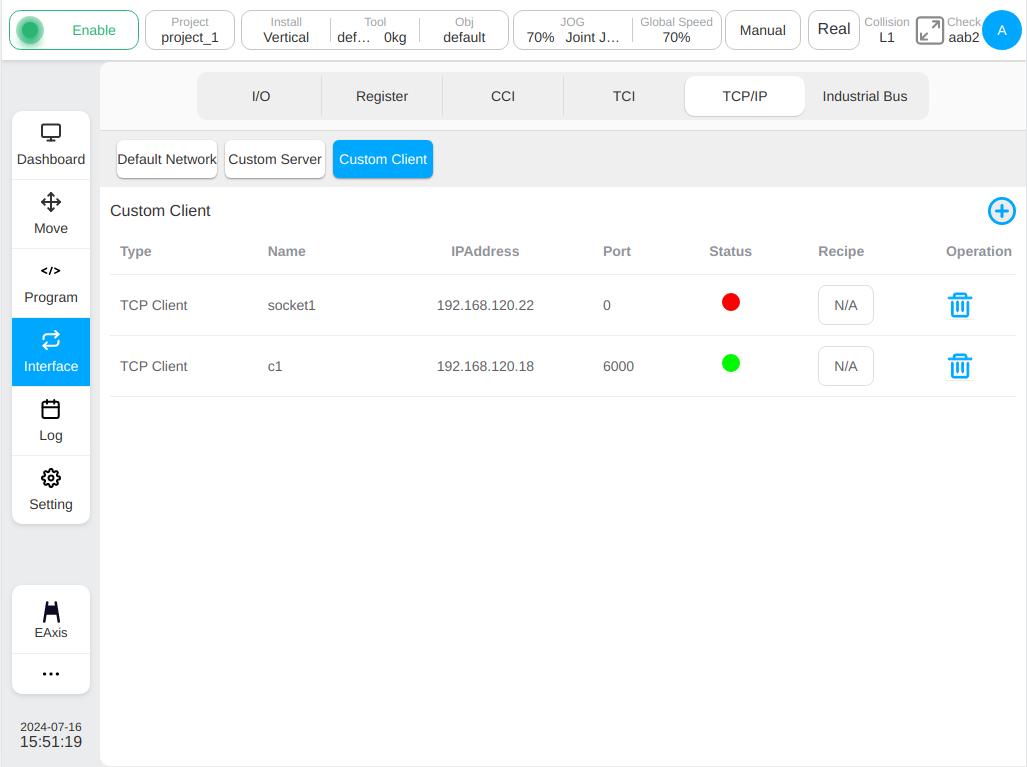The width and height of the screenshot is (1027, 767).
Task: Open the EAxis panel
Action: point(51,620)
